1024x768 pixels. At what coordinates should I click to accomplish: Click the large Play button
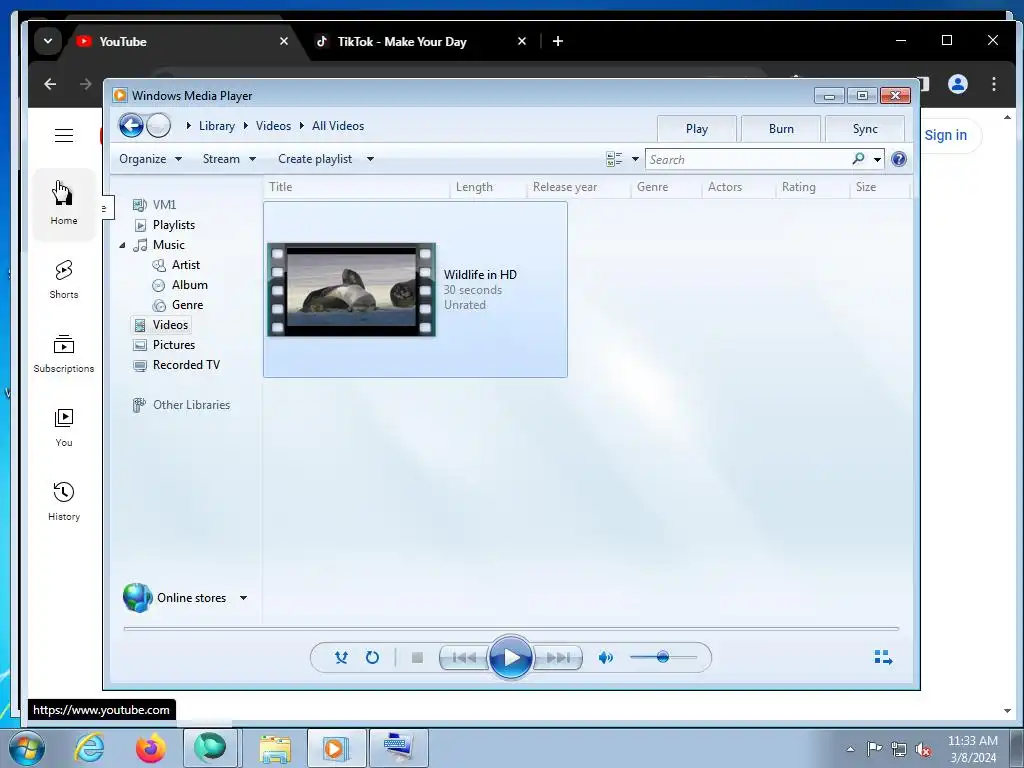pyautogui.click(x=510, y=658)
